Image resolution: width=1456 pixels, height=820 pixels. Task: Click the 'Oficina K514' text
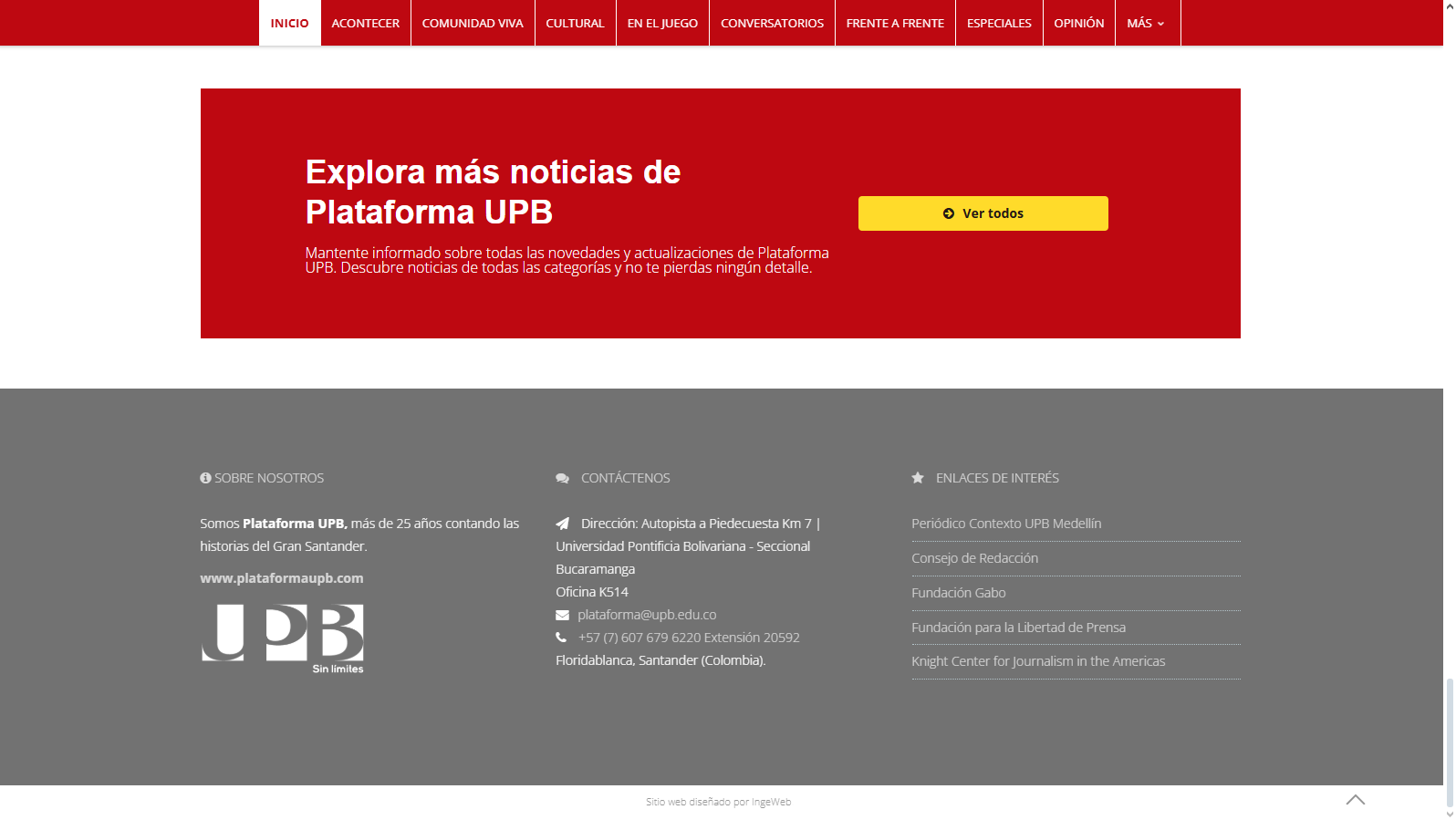coord(592,592)
